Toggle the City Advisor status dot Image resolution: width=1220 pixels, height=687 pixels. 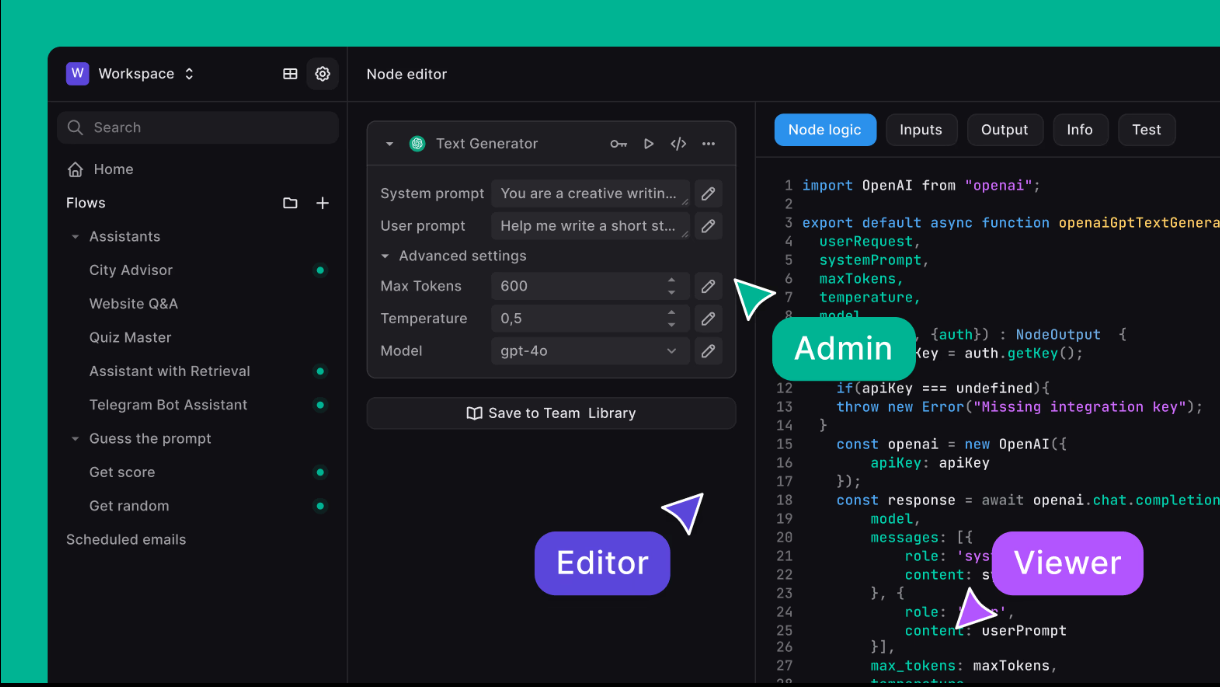pos(320,270)
